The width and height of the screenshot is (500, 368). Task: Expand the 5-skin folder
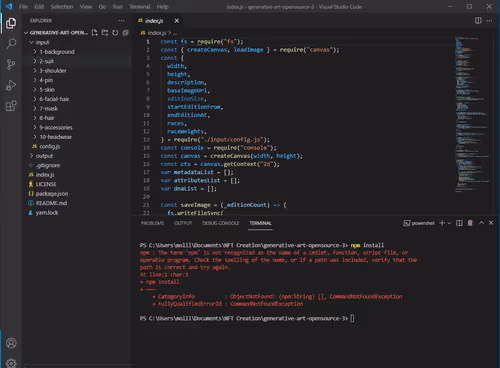(x=47, y=90)
